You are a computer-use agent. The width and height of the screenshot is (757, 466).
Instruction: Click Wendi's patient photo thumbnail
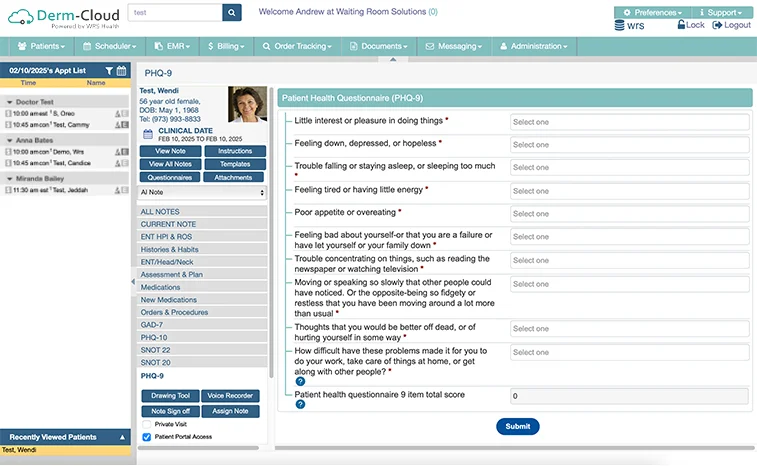pos(247,104)
